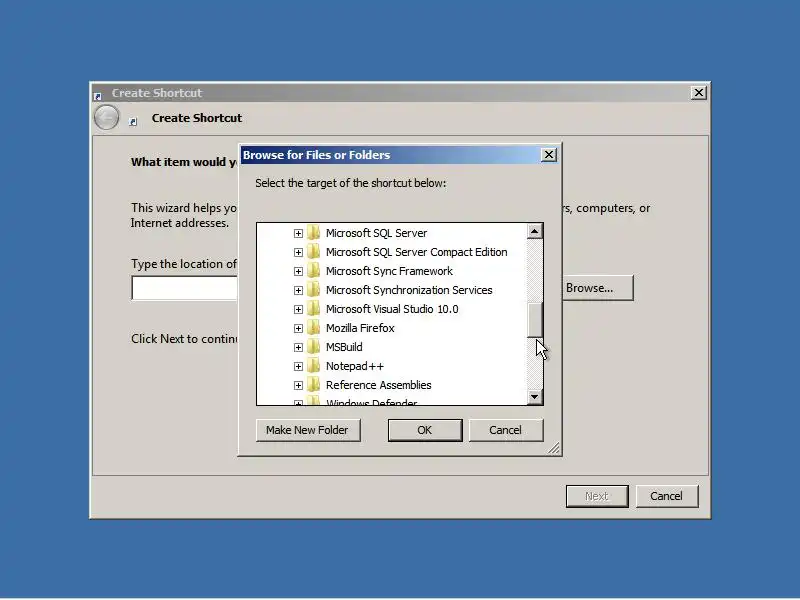Cancel the Browse for Files dialog
The width and height of the screenshot is (800, 600).
(x=506, y=430)
